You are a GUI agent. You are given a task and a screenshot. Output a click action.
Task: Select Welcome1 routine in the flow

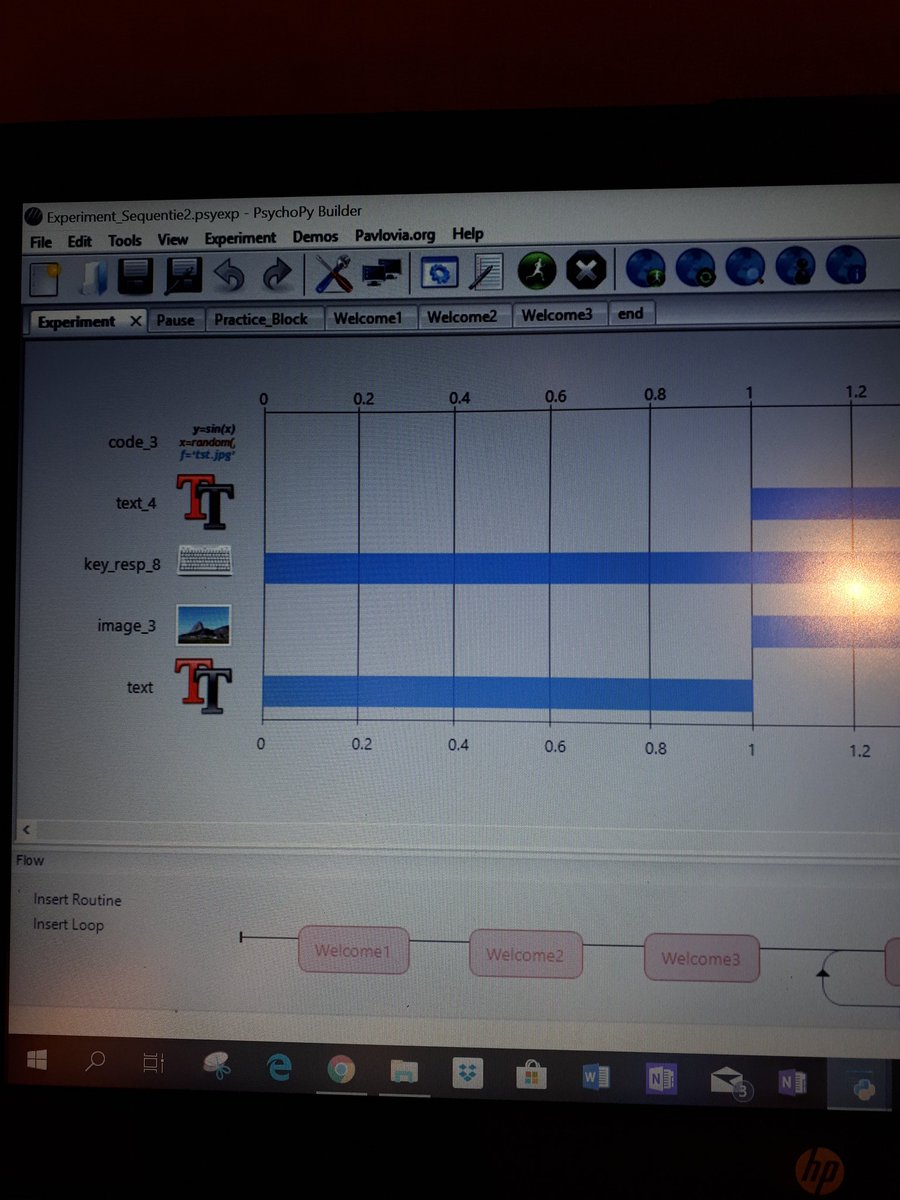click(x=354, y=950)
